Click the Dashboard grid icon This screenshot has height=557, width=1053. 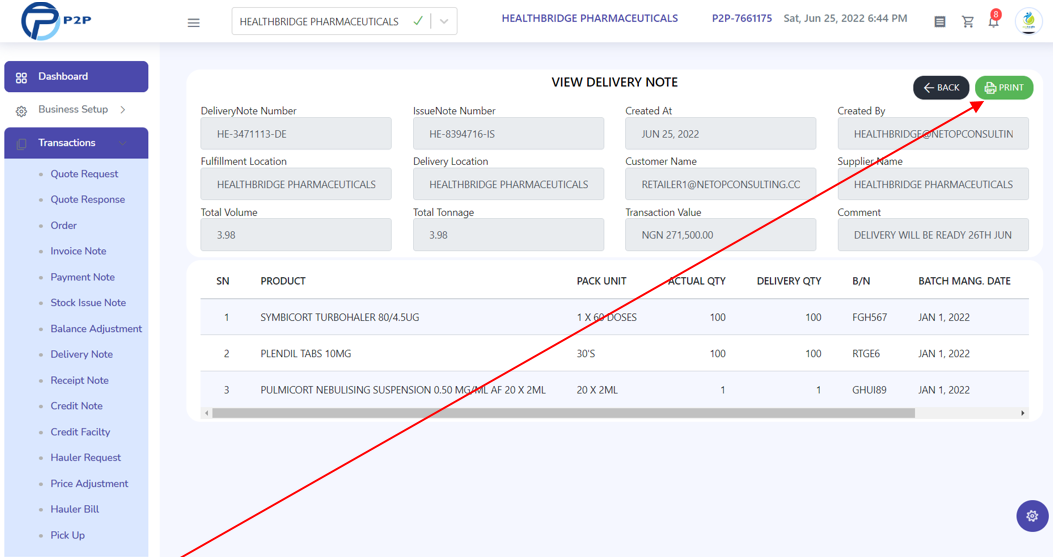tap(21, 77)
